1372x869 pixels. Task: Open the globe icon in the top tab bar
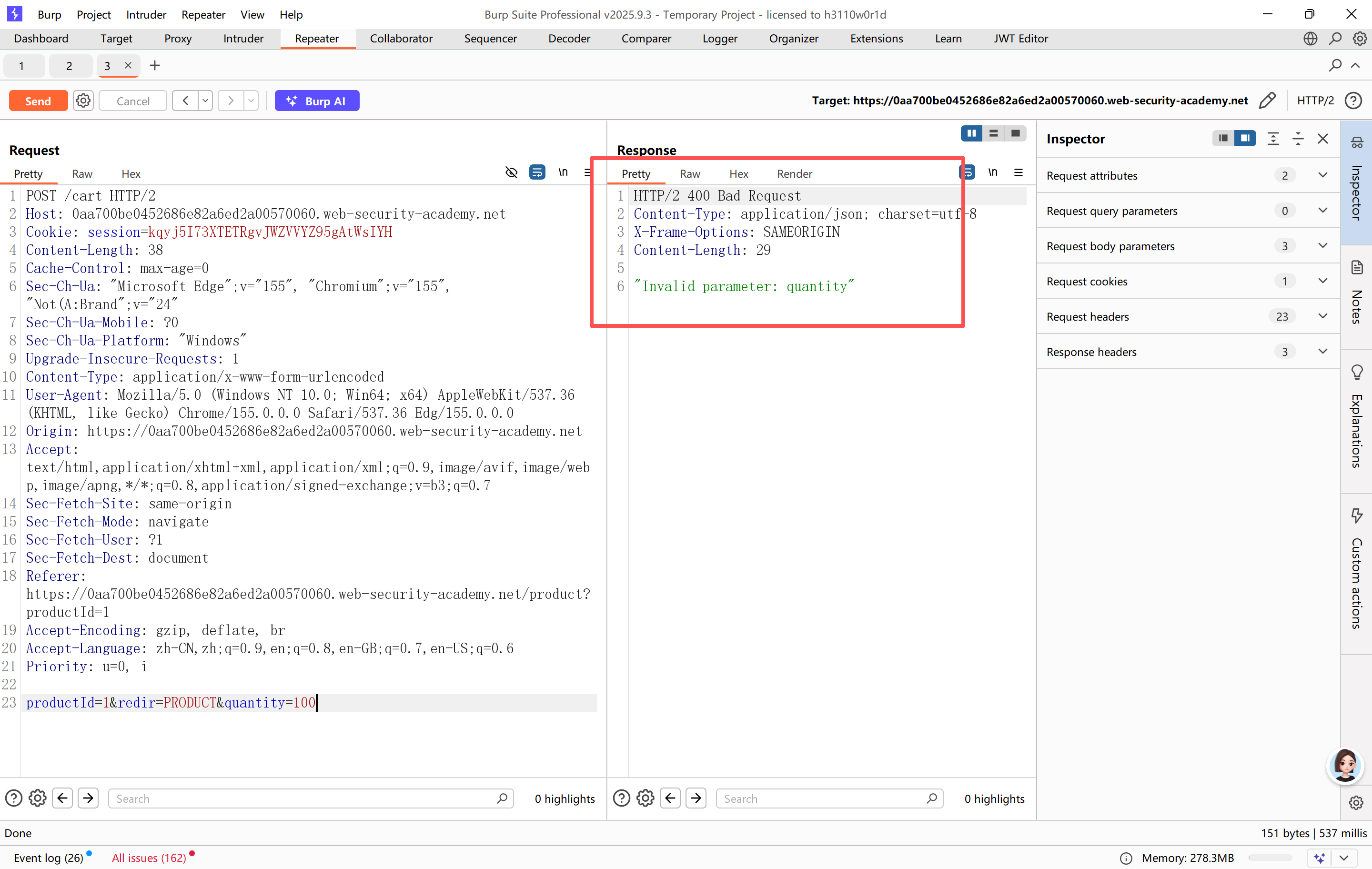point(1310,39)
